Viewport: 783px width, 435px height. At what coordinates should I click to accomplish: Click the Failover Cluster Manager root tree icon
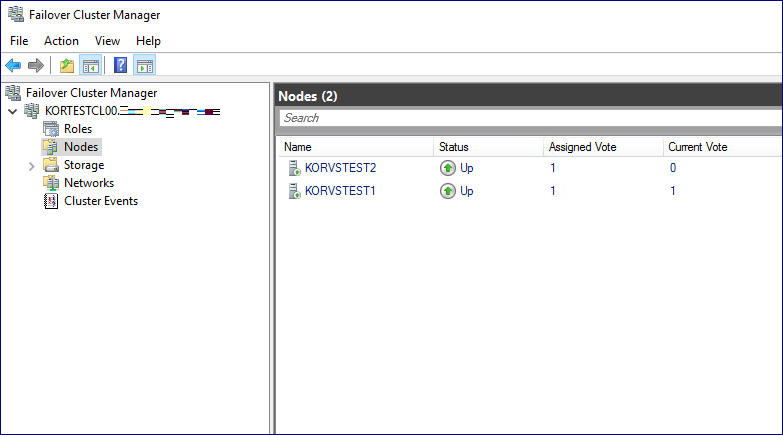(13, 93)
